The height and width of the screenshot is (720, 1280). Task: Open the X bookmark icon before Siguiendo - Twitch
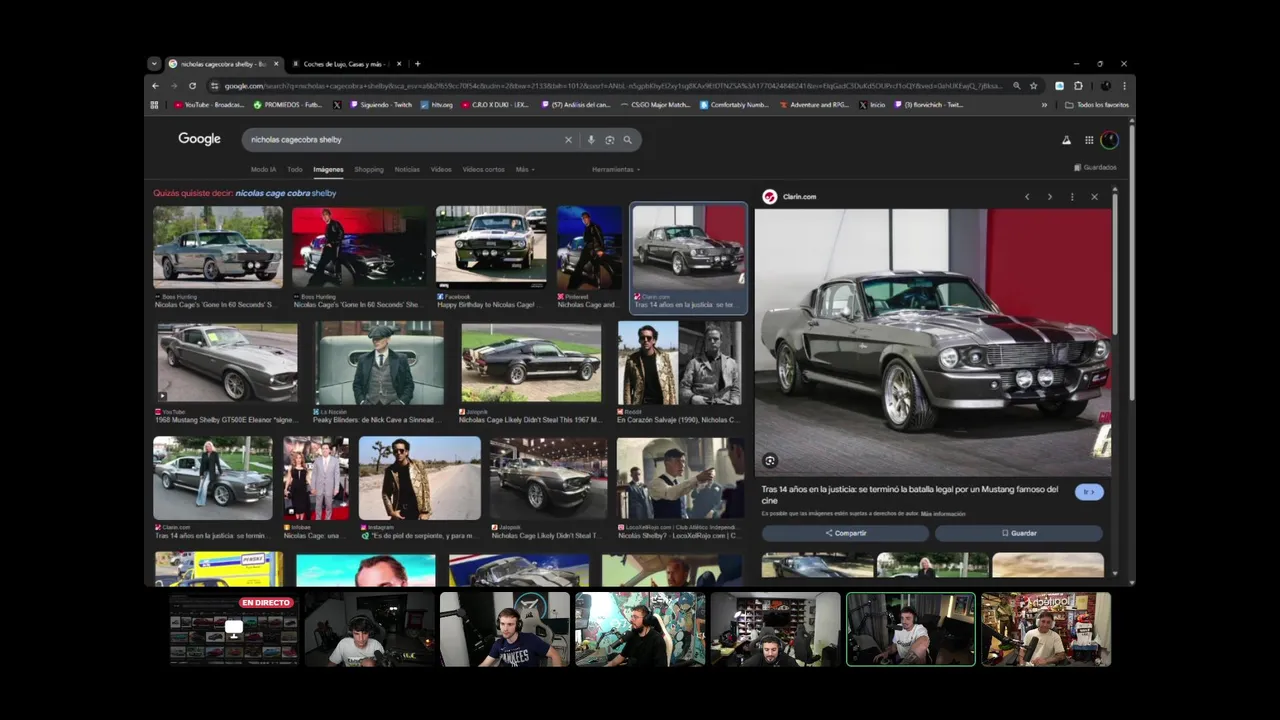pos(336,105)
